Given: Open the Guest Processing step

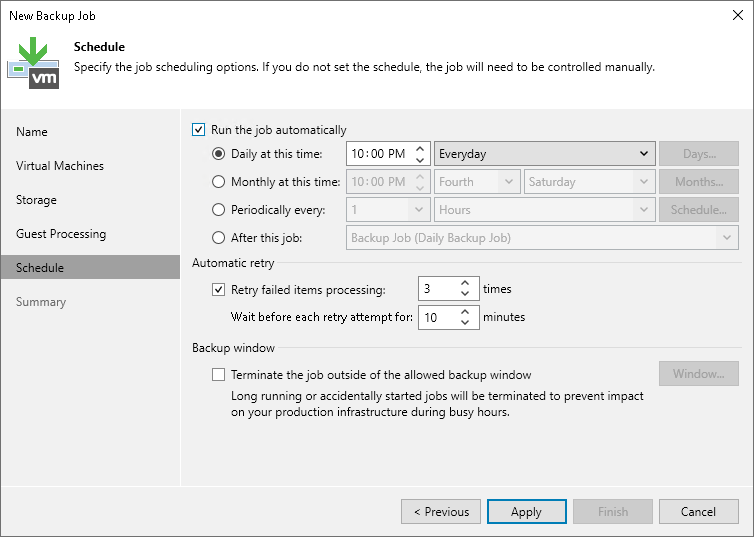Looking at the screenshot, I should click(x=61, y=234).
